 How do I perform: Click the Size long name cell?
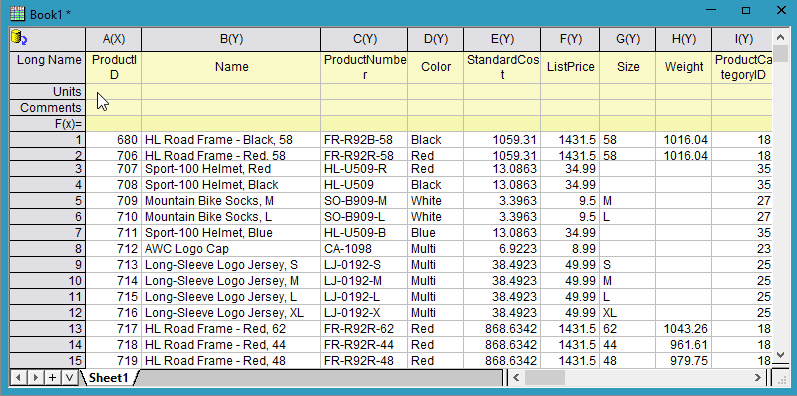click(x=628, y=68)
